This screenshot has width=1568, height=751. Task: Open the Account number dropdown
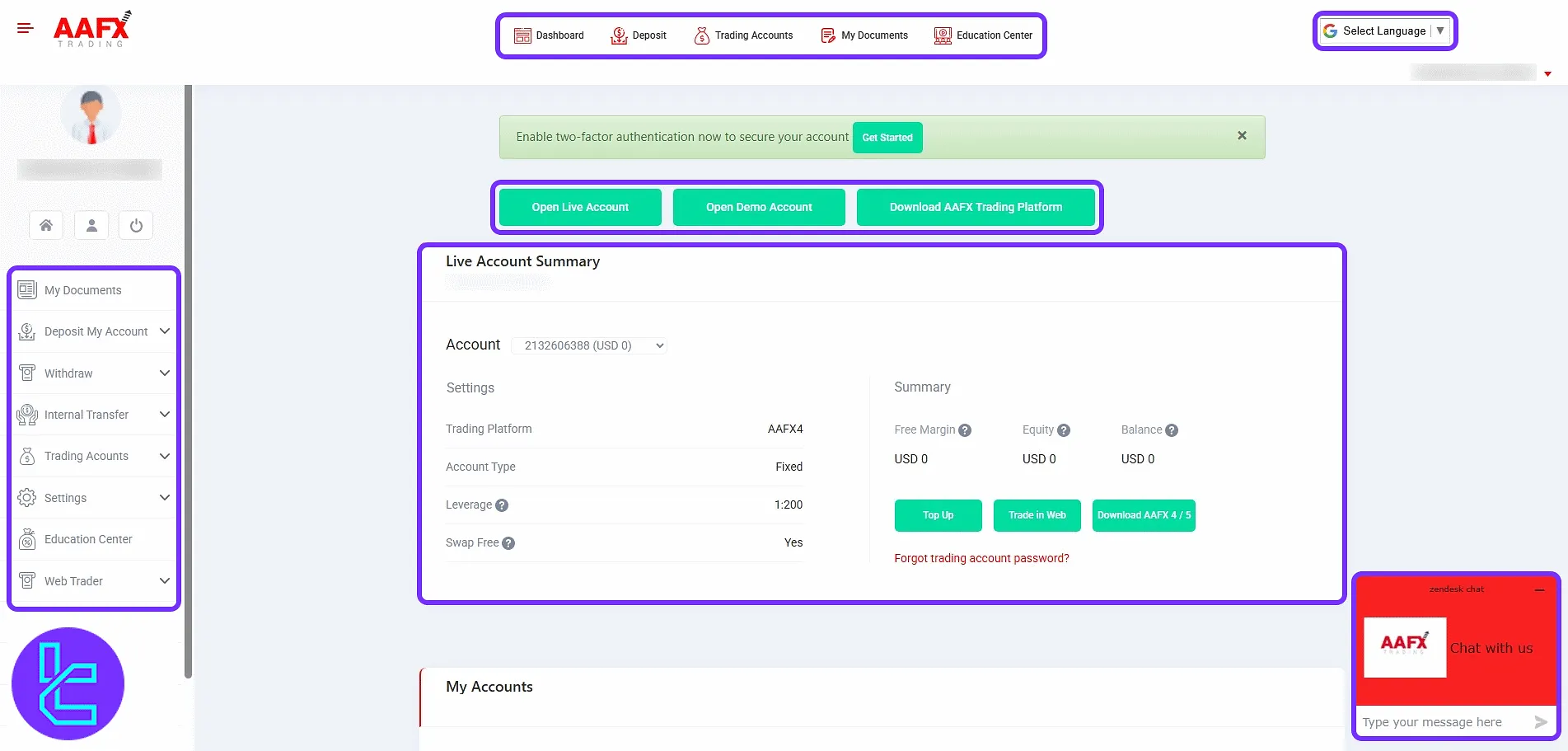(589, 345)
